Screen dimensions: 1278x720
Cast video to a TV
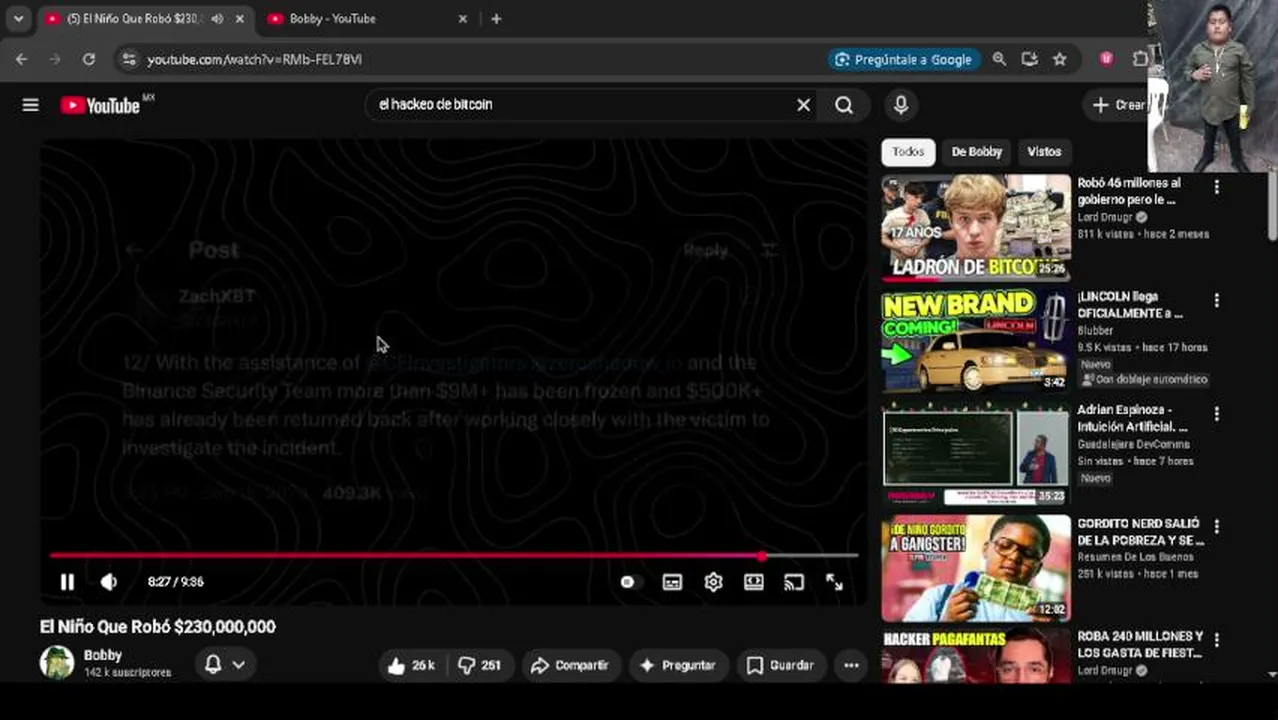(x=794, y=582)
